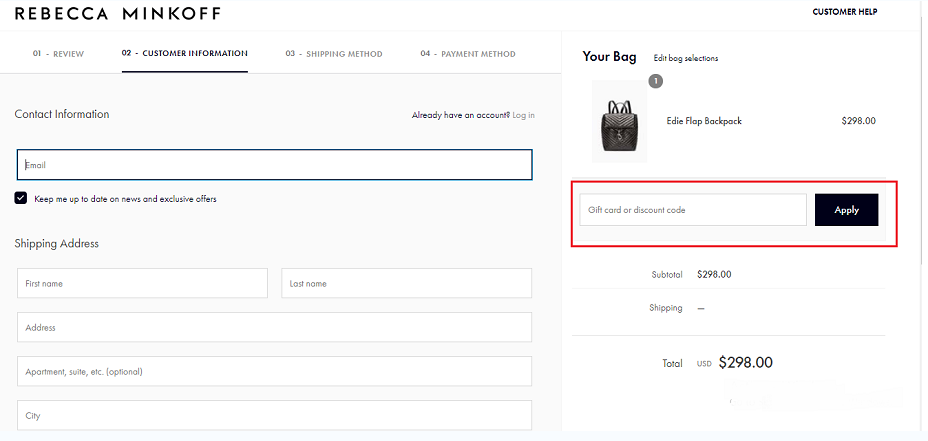Select the Address field

tap(275, 327)
